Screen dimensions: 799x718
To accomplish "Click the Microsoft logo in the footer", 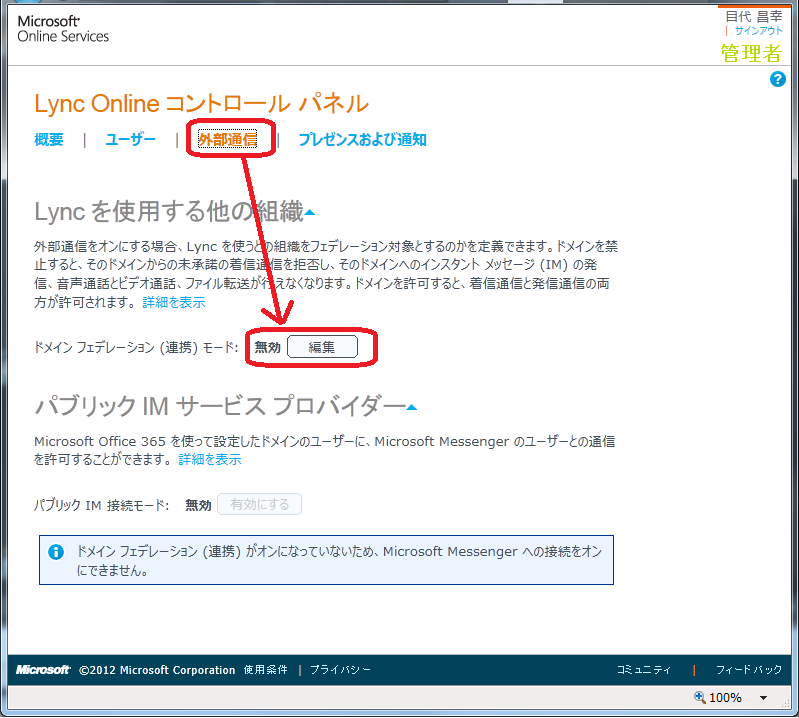I will (x=43, y=670).
